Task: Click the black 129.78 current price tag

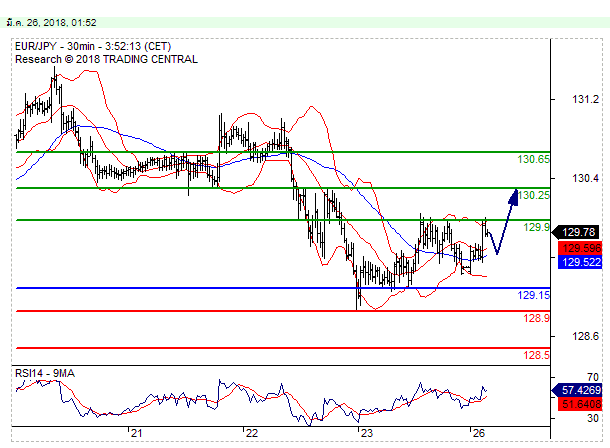Action: tap(577, 232)
